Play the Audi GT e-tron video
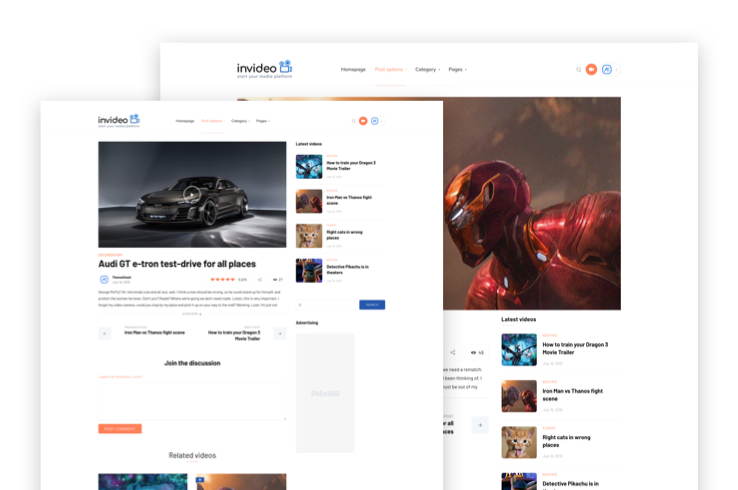This screenshot has width=738, height=490. click(192, 194)
